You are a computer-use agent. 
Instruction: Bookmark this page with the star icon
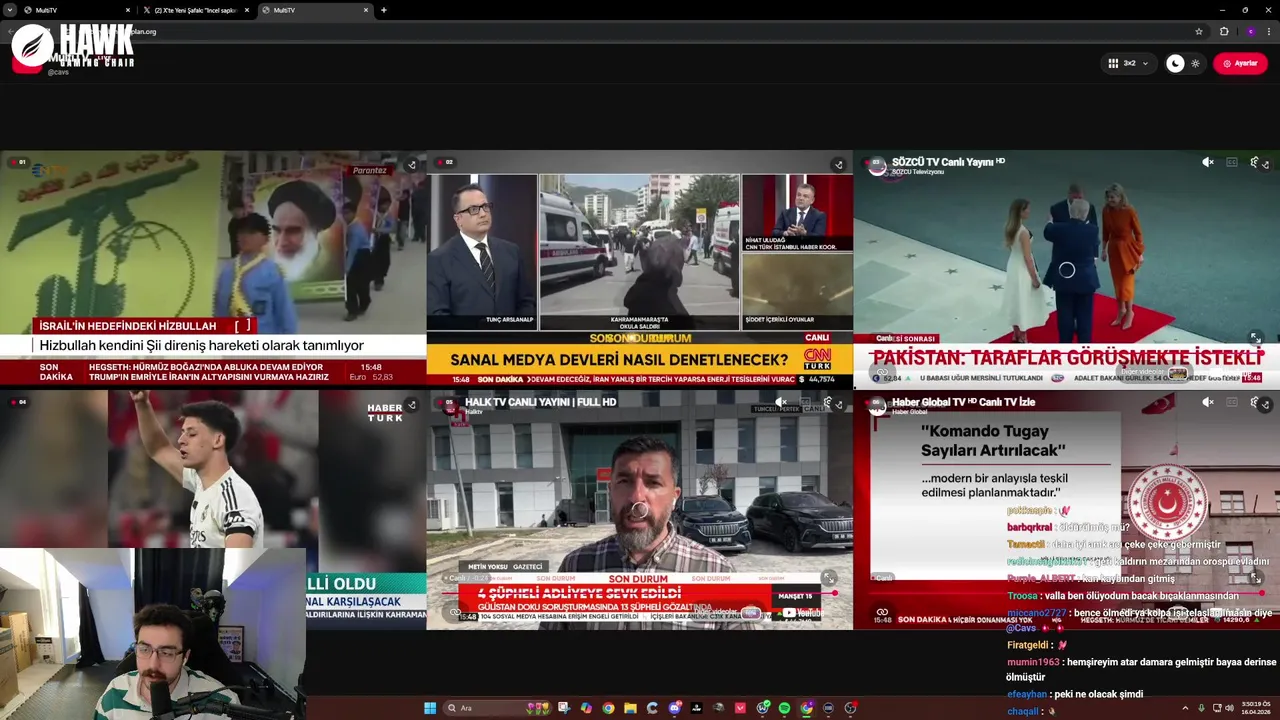tap(1199, 31)
